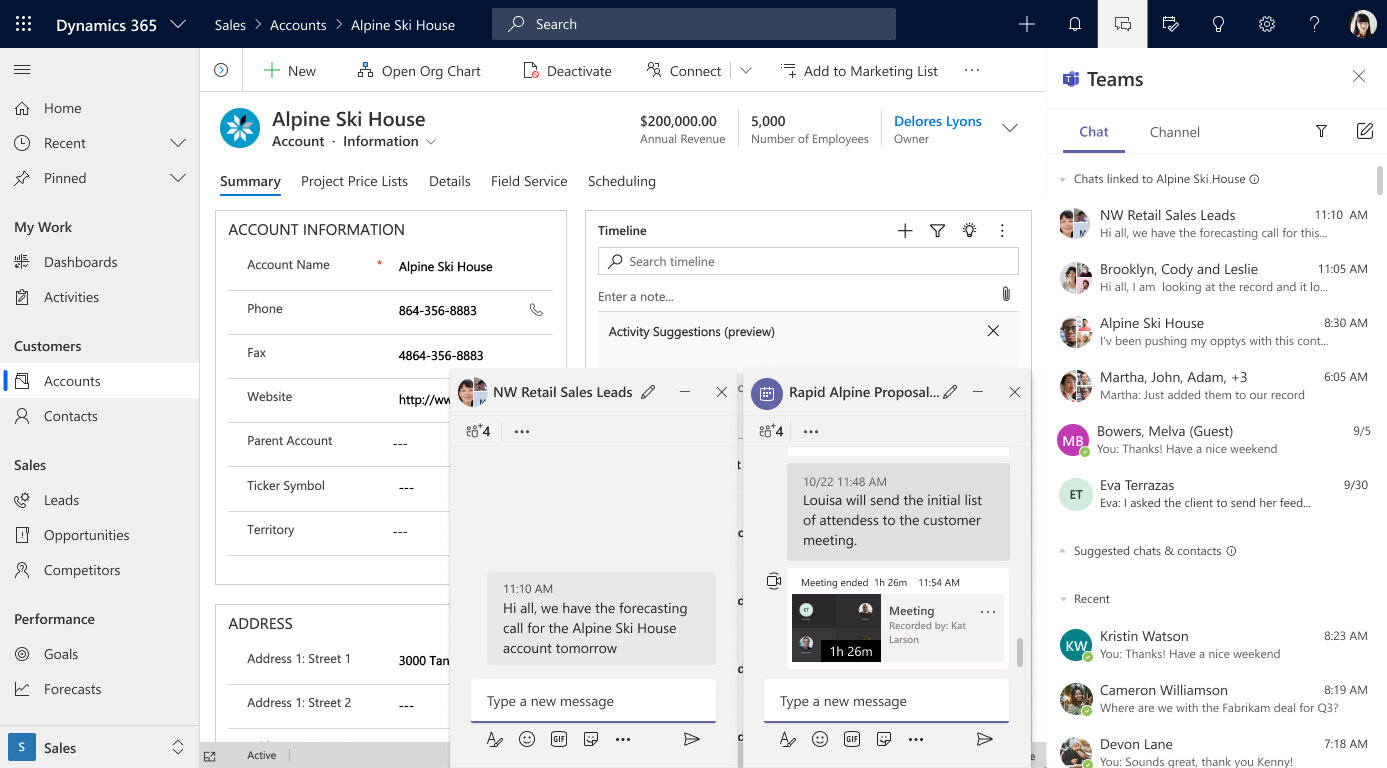The height and width of the screenshot is (768, 1387).
Task: Collapse the left navigation hamburger menu
Action: [x=22, y=70]
